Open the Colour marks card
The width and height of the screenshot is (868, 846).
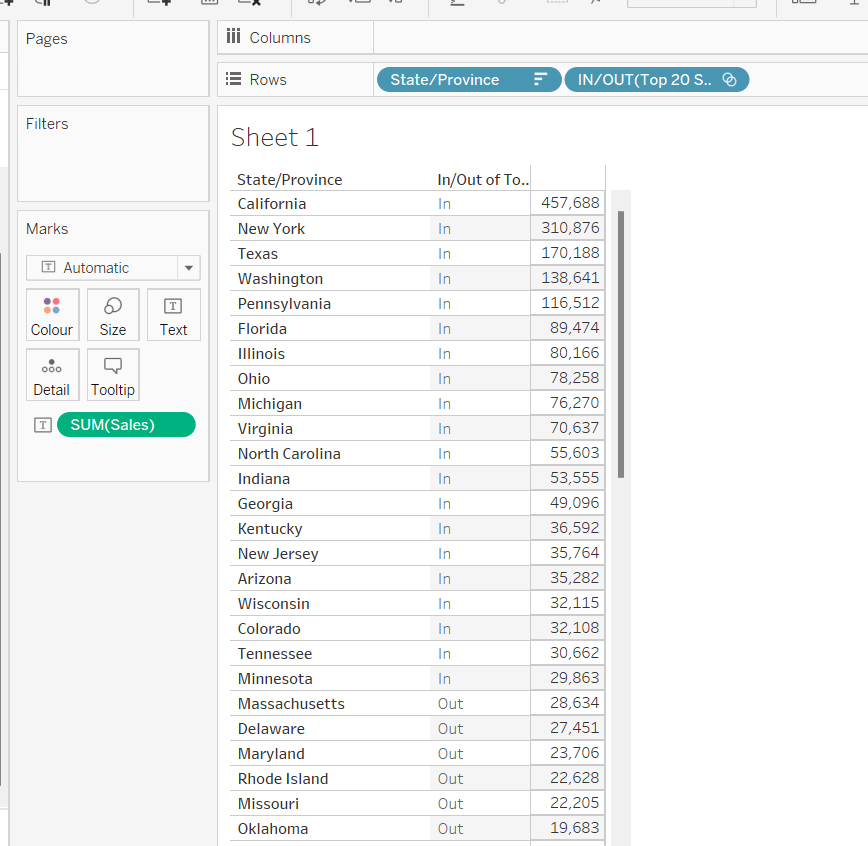point(52,315)
